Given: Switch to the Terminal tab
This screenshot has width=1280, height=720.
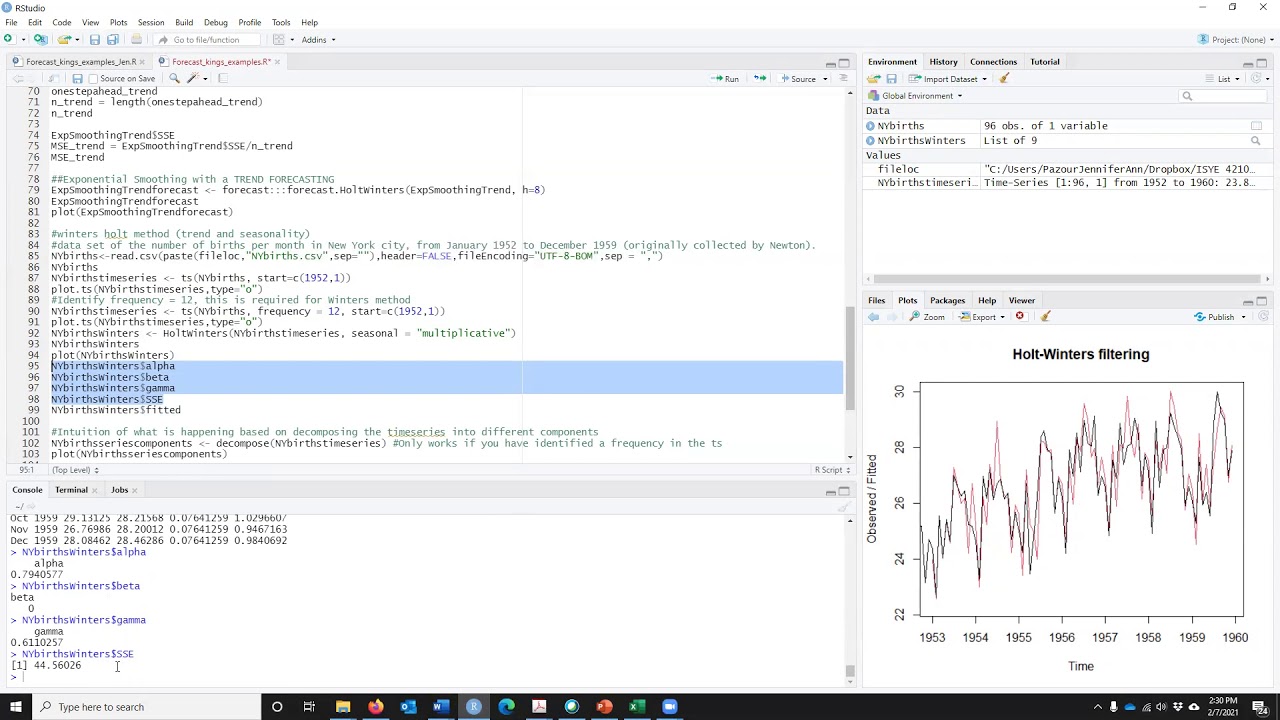Looking at the screenshot, I should coord(71,490).
